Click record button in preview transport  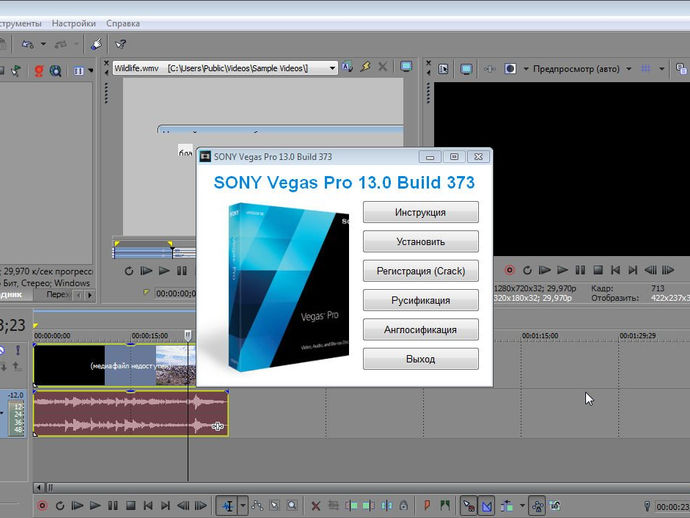pyautogui.click(x=509, y=270)
